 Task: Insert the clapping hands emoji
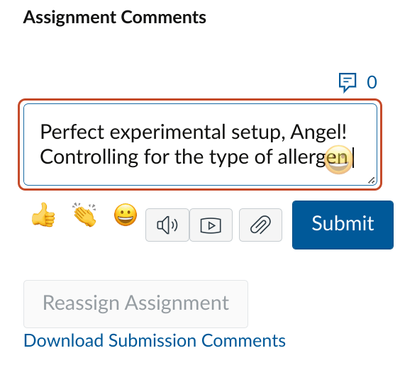click(85, 215)
